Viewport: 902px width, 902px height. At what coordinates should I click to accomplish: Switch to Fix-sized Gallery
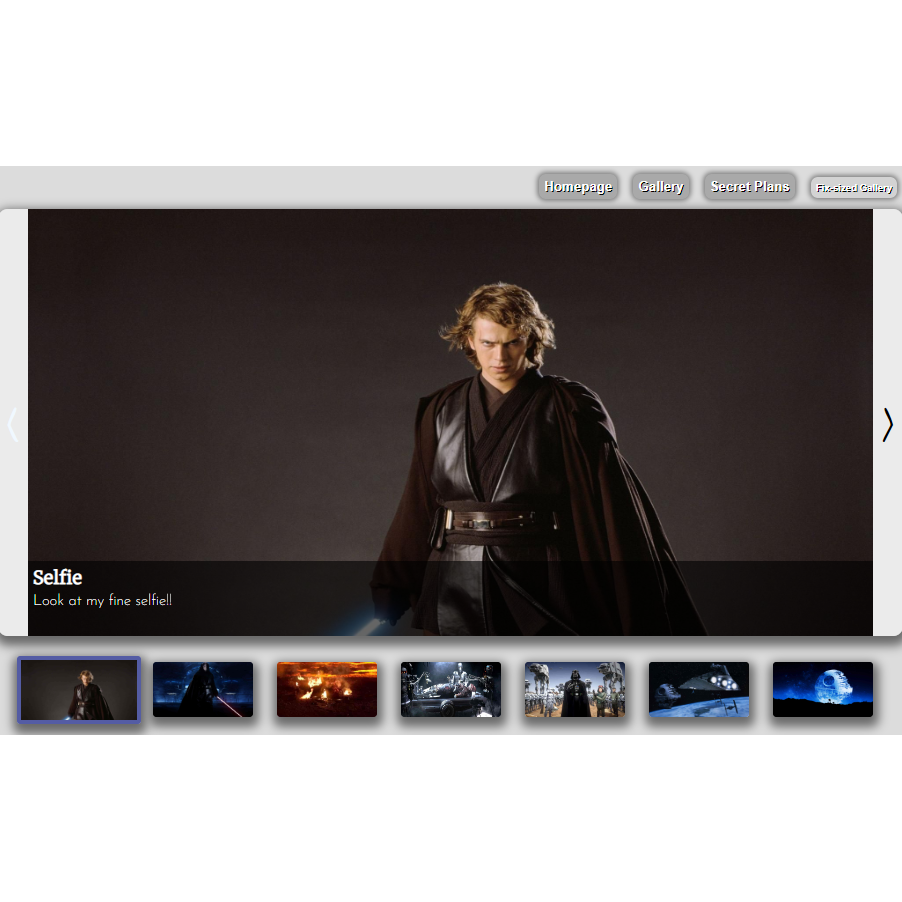point(854,188)
